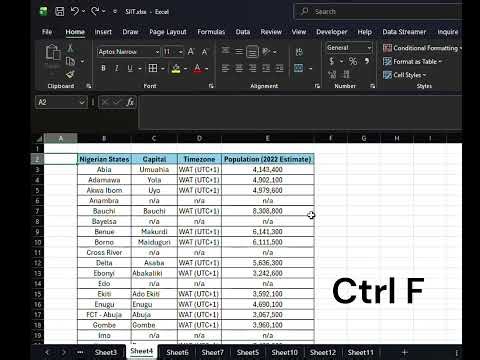This screenshot has width=480, height=360.
Task: Open Merge & Center dropdown arrow
Action: click(x=310, y=69)
